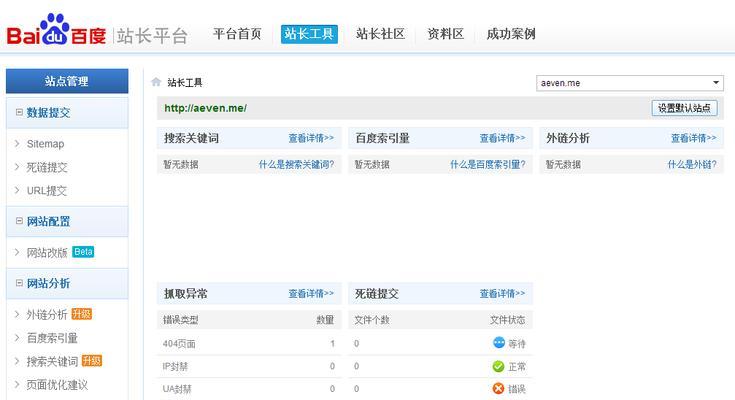The height and width of the screenshot is (400, 735).
Task: Click the green 正常 checkmark icon
Action: (x=499, y=366)
